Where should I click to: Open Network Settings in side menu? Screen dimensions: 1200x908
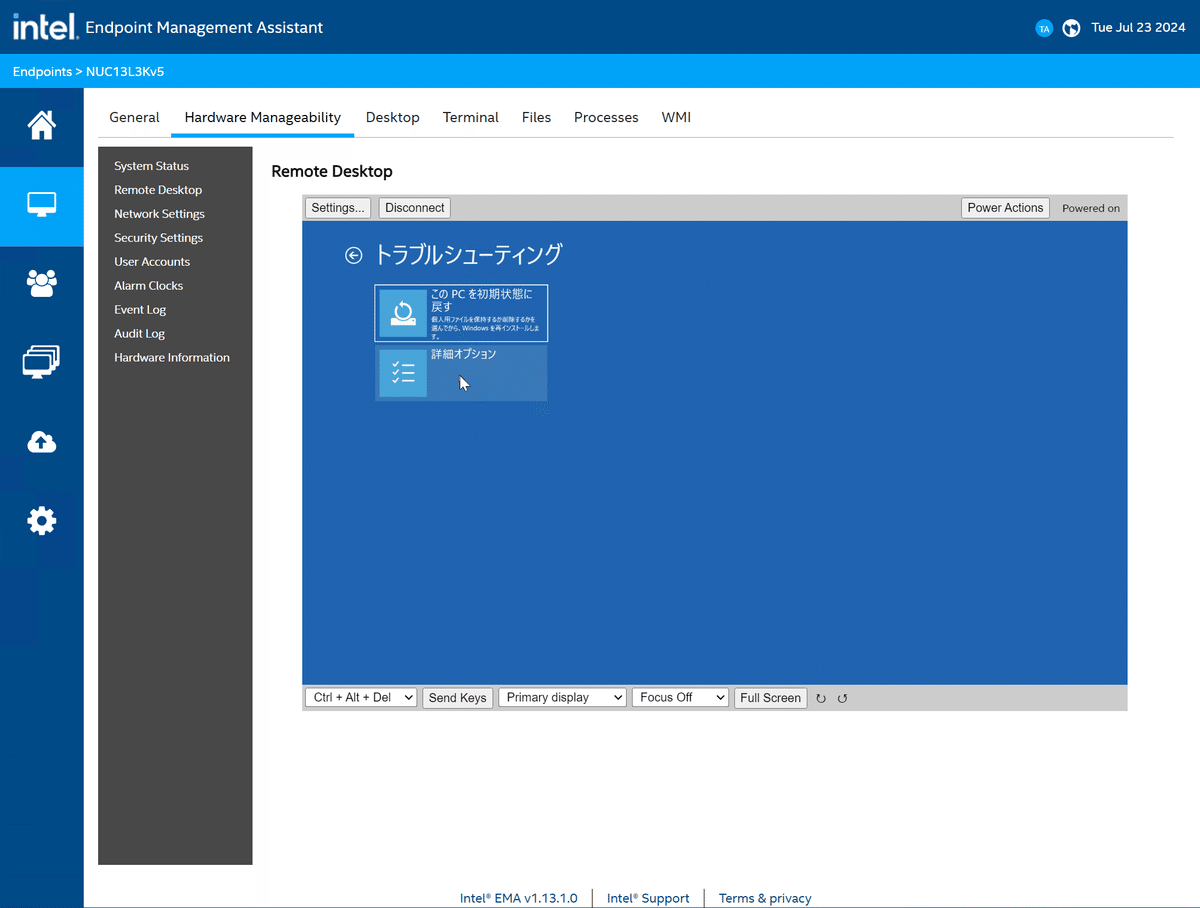coord(159,214)
